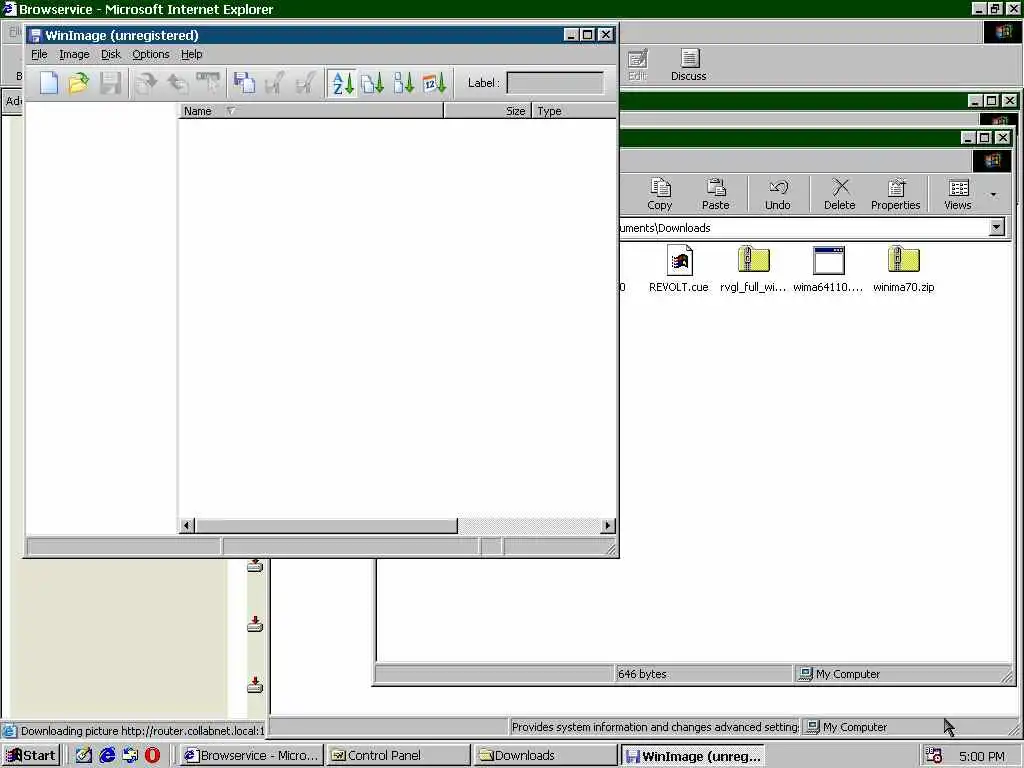The width and height of the screenshot is (1024, 768).
Task: Open the Disk menu in WinImage
Action: click(x=111, y=54)
